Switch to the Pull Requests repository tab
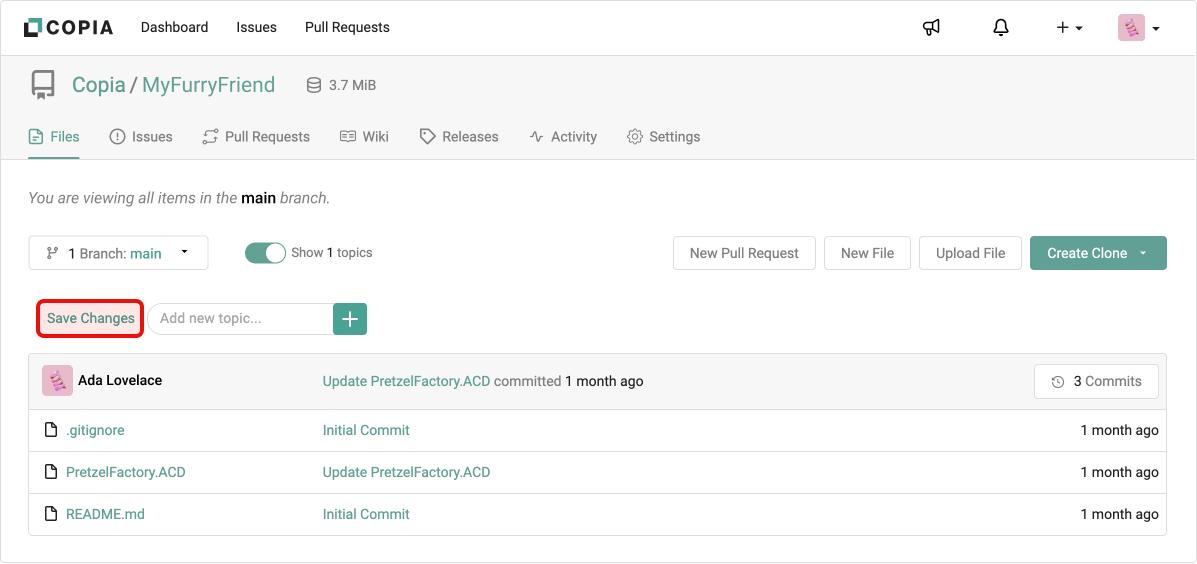The width and height of the screenshot is (1197, 564). [x=256, y=137]
